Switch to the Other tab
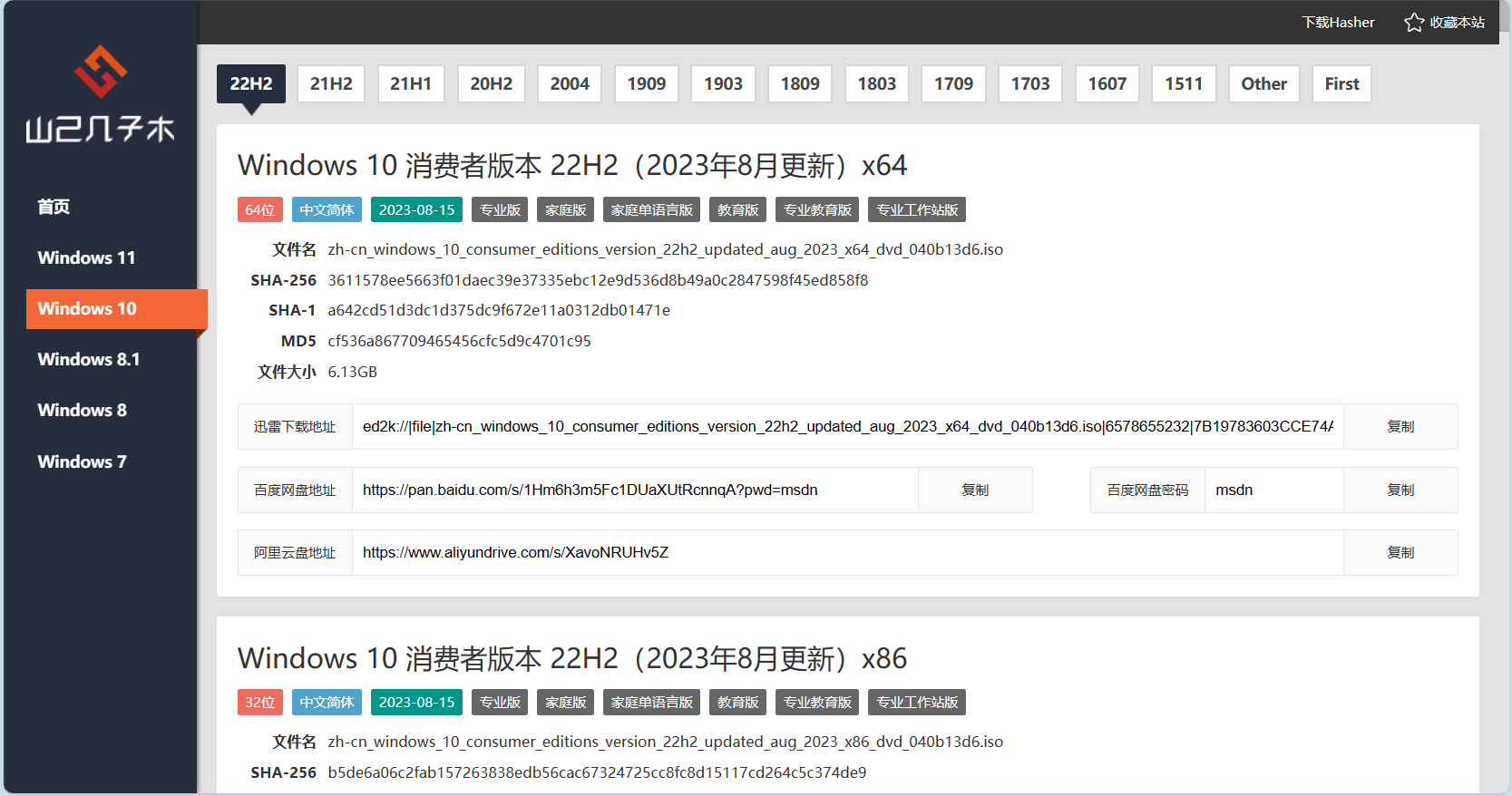Image resolution: width=1512 pixels, height=796 pixels. (1264, 83)
